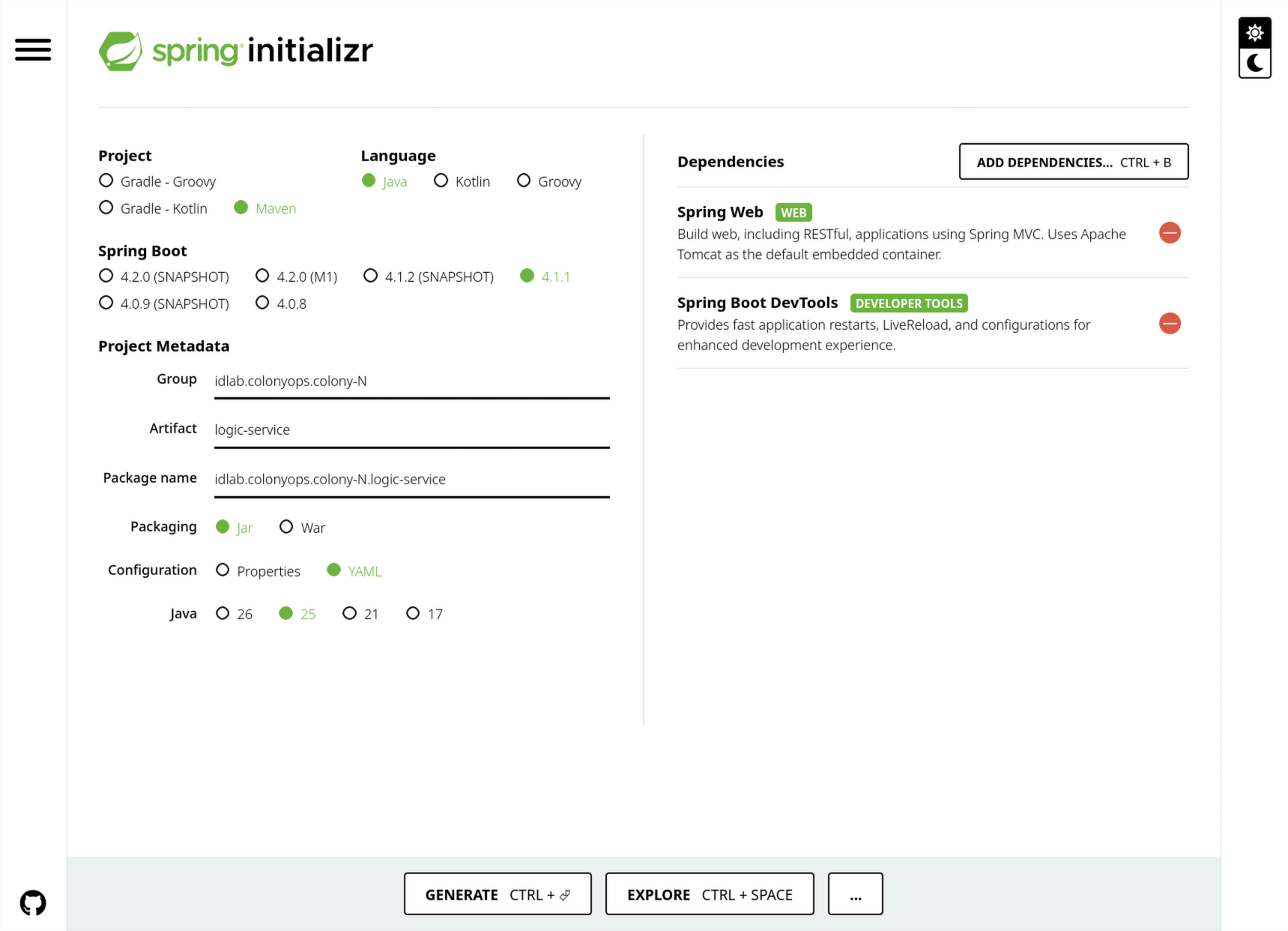Select Java version 21
The height and width of the screenshot is (931, 1288).
pos(360,614)
